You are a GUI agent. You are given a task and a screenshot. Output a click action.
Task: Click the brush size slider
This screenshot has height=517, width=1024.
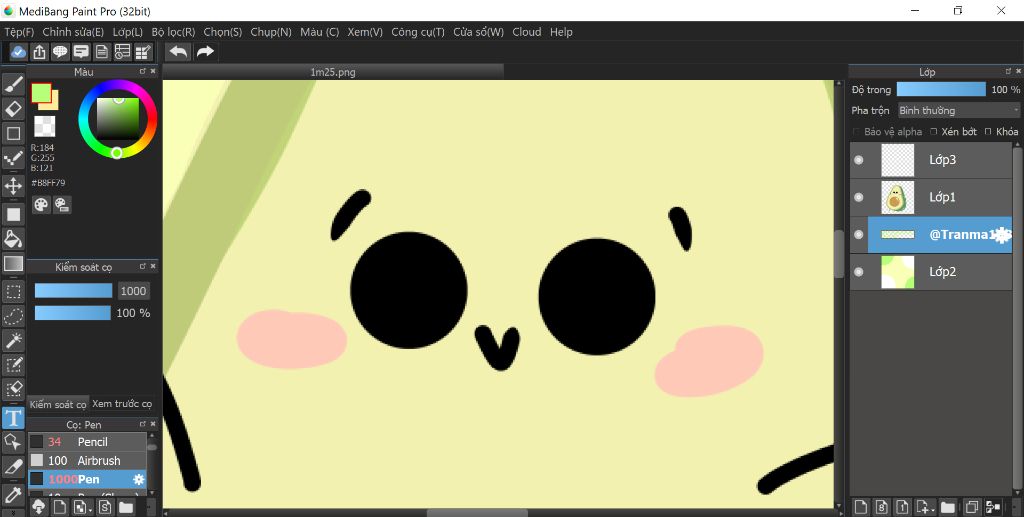(73, 291)
